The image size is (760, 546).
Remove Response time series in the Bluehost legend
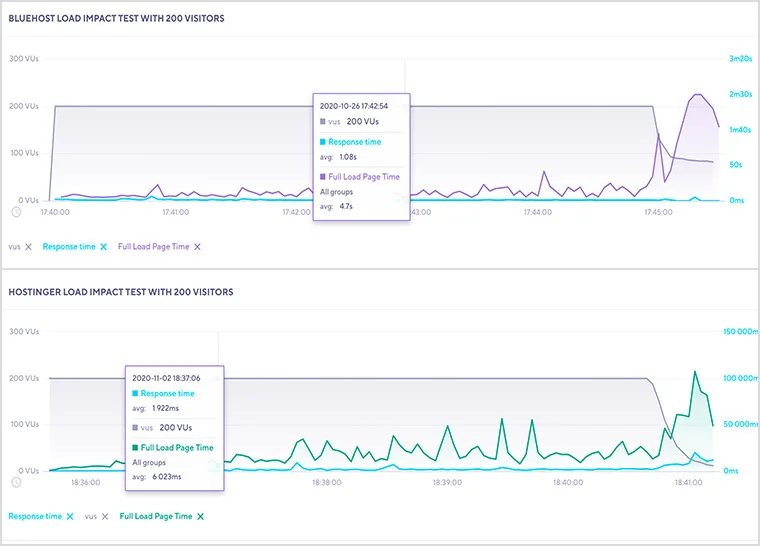tap(103, 247)
